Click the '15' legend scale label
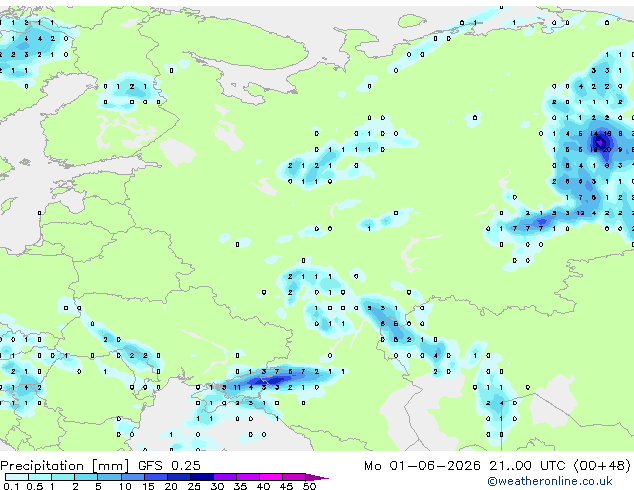This screenshot has width=634, height=490. [148, 486]
